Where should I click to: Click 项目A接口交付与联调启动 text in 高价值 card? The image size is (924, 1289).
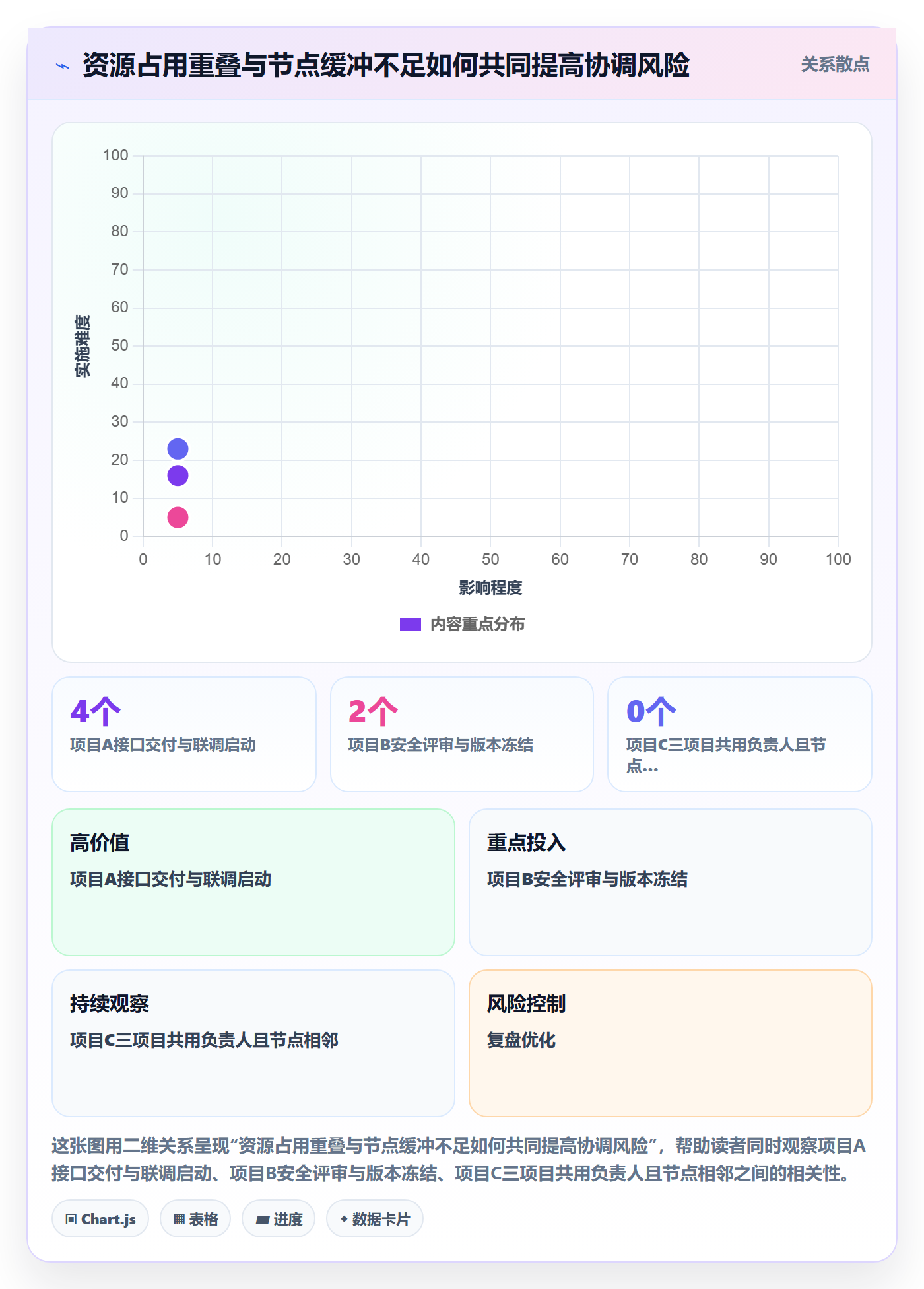[170, 880]
